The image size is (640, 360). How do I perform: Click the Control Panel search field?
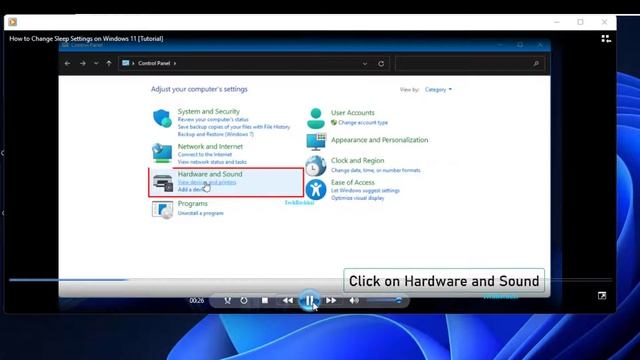point(469,64)
